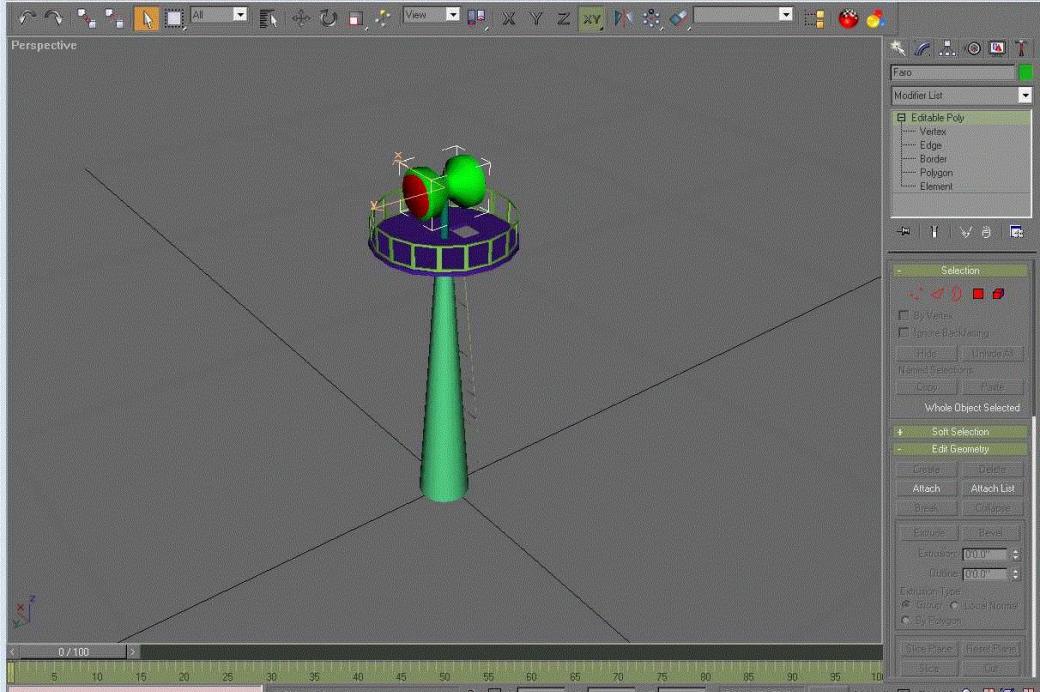
Task: Click the red teapot Render Scene icon
Action: (848, 18)
